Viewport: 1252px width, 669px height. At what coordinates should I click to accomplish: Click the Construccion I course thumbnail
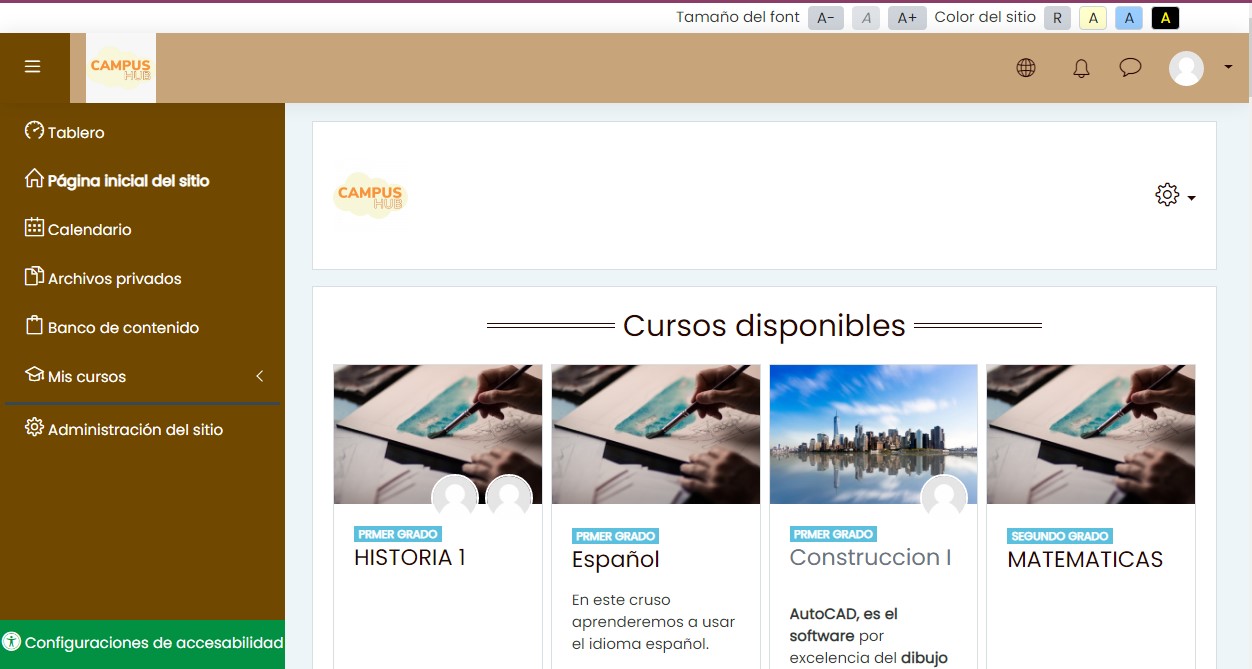872,433
